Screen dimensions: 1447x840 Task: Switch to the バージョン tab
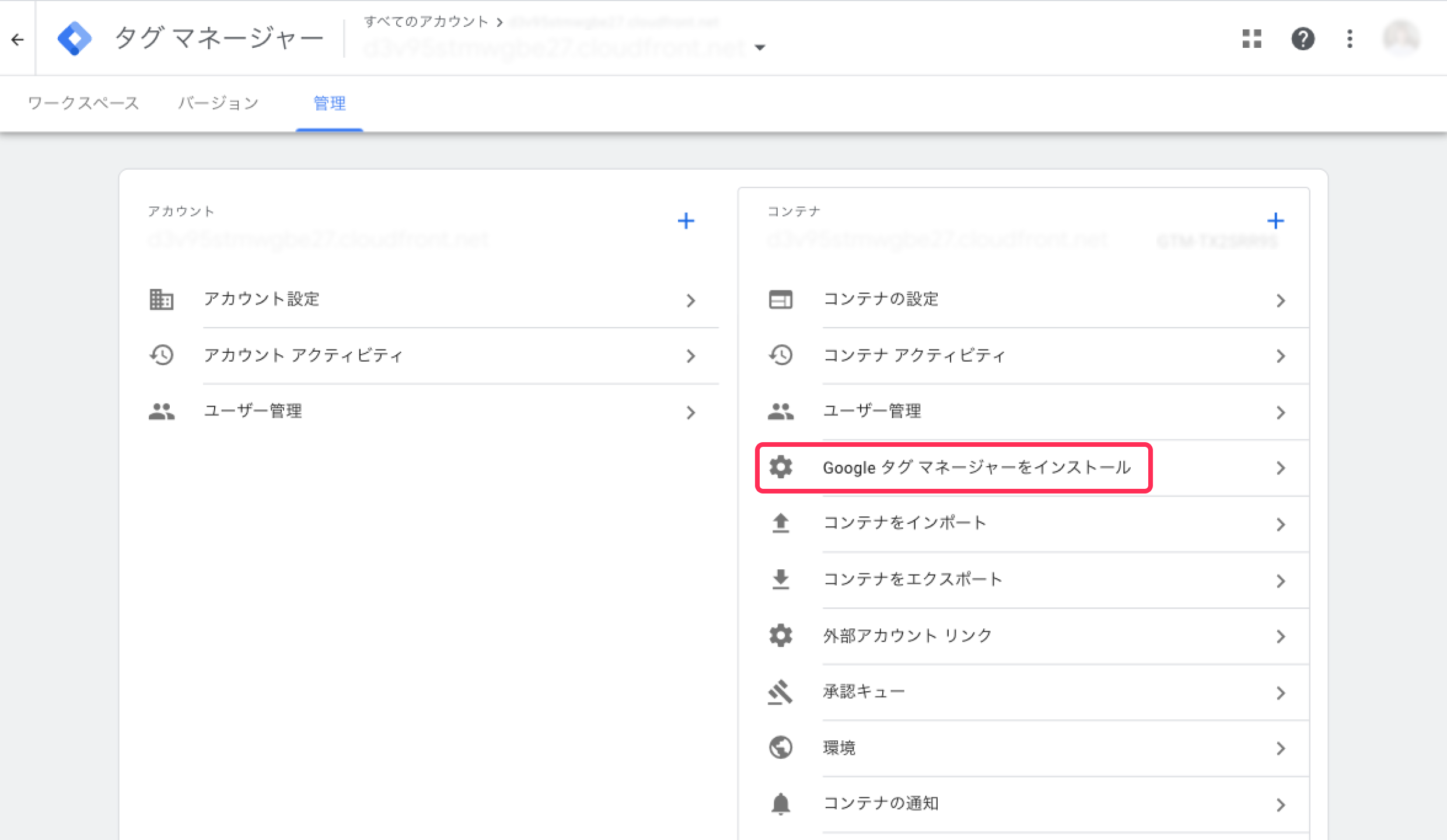coord(218,103)
